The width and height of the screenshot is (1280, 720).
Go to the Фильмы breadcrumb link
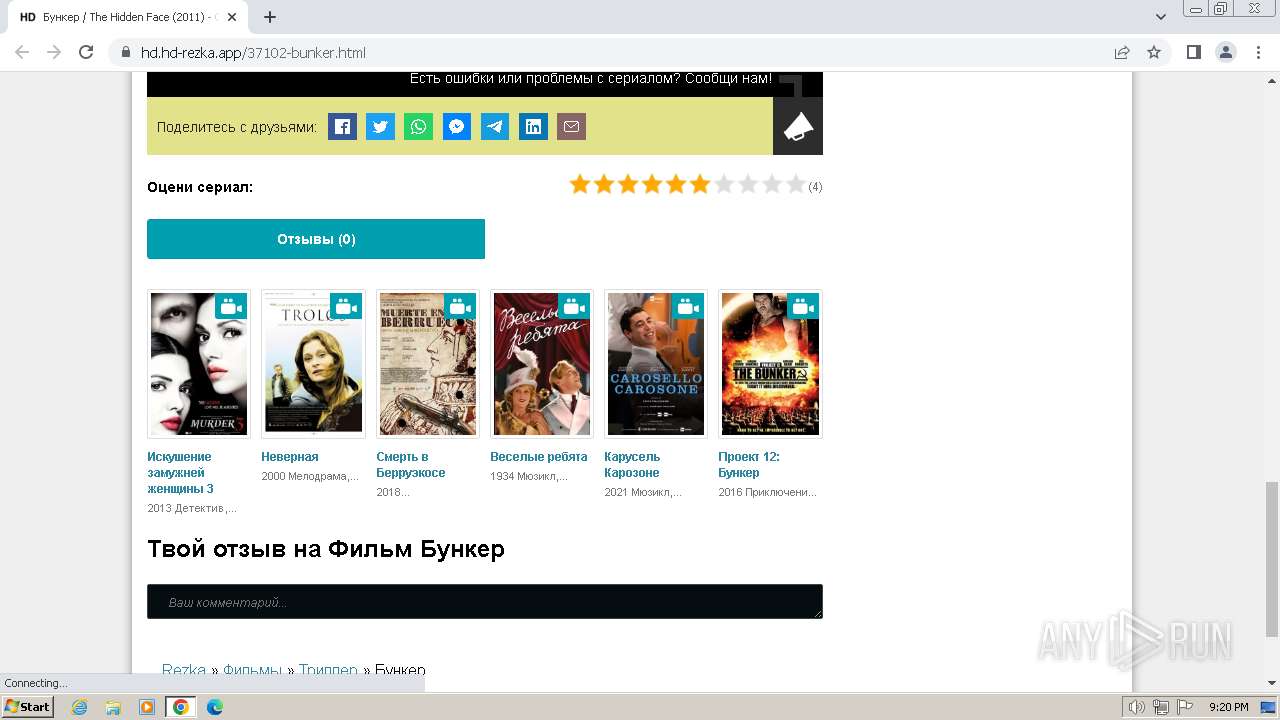[253, 670]
